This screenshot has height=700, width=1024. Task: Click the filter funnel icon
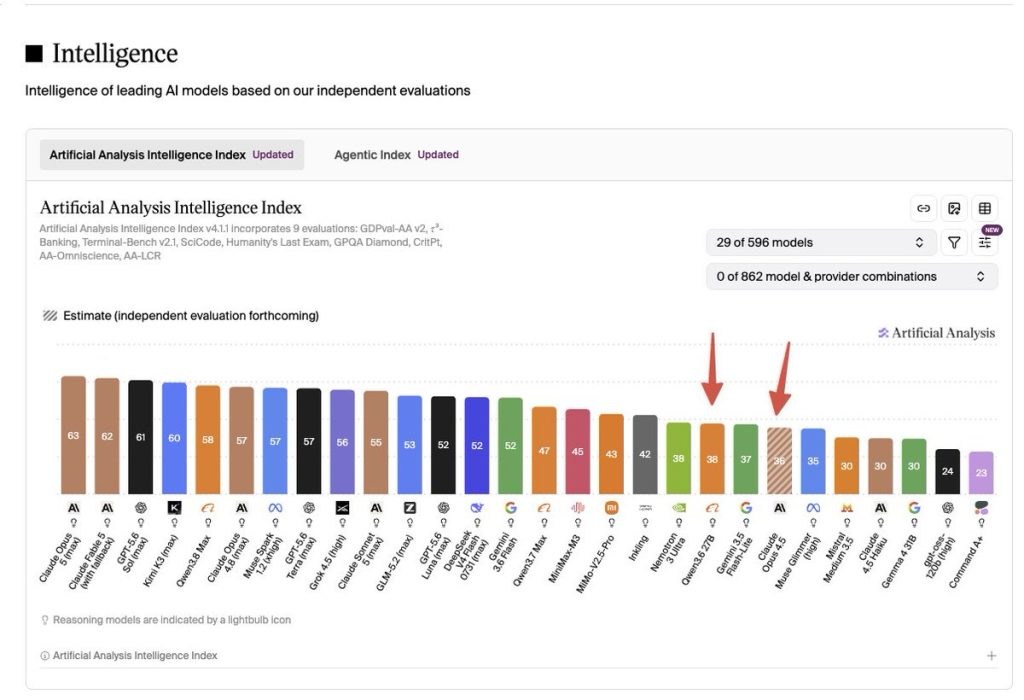click(x=954, y=243)
